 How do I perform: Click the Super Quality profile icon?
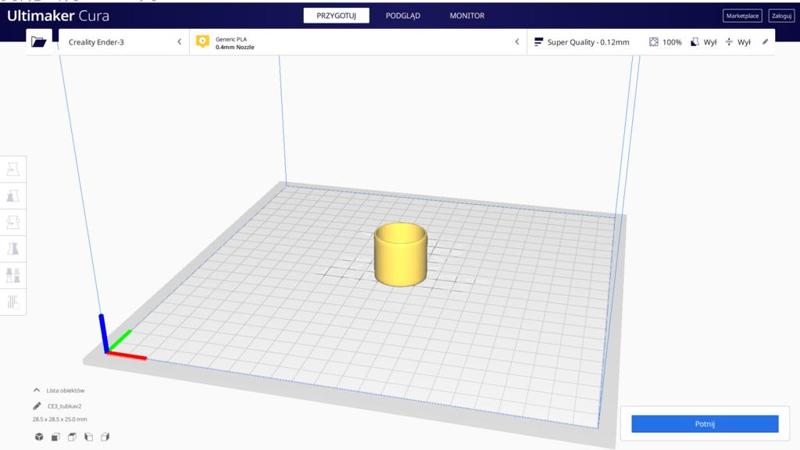[x=538, y=42]
